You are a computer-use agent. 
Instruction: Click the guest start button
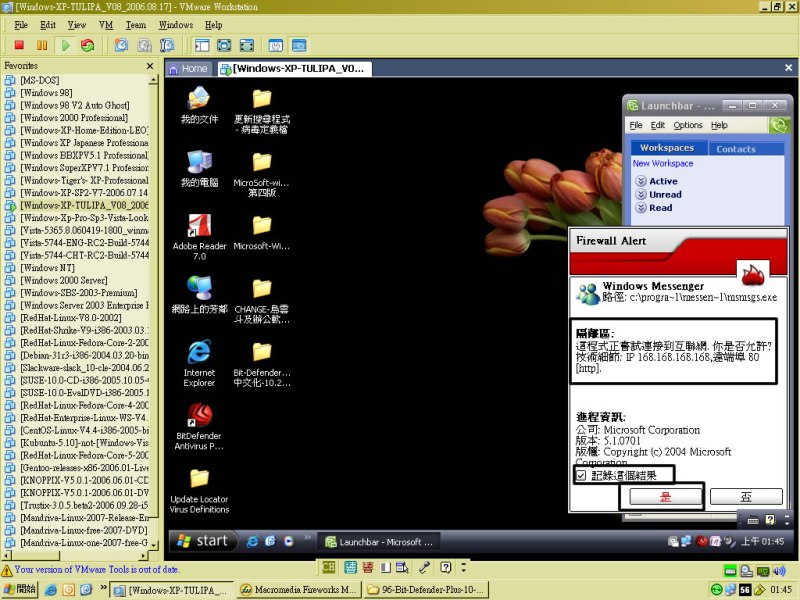pos(203,541)
